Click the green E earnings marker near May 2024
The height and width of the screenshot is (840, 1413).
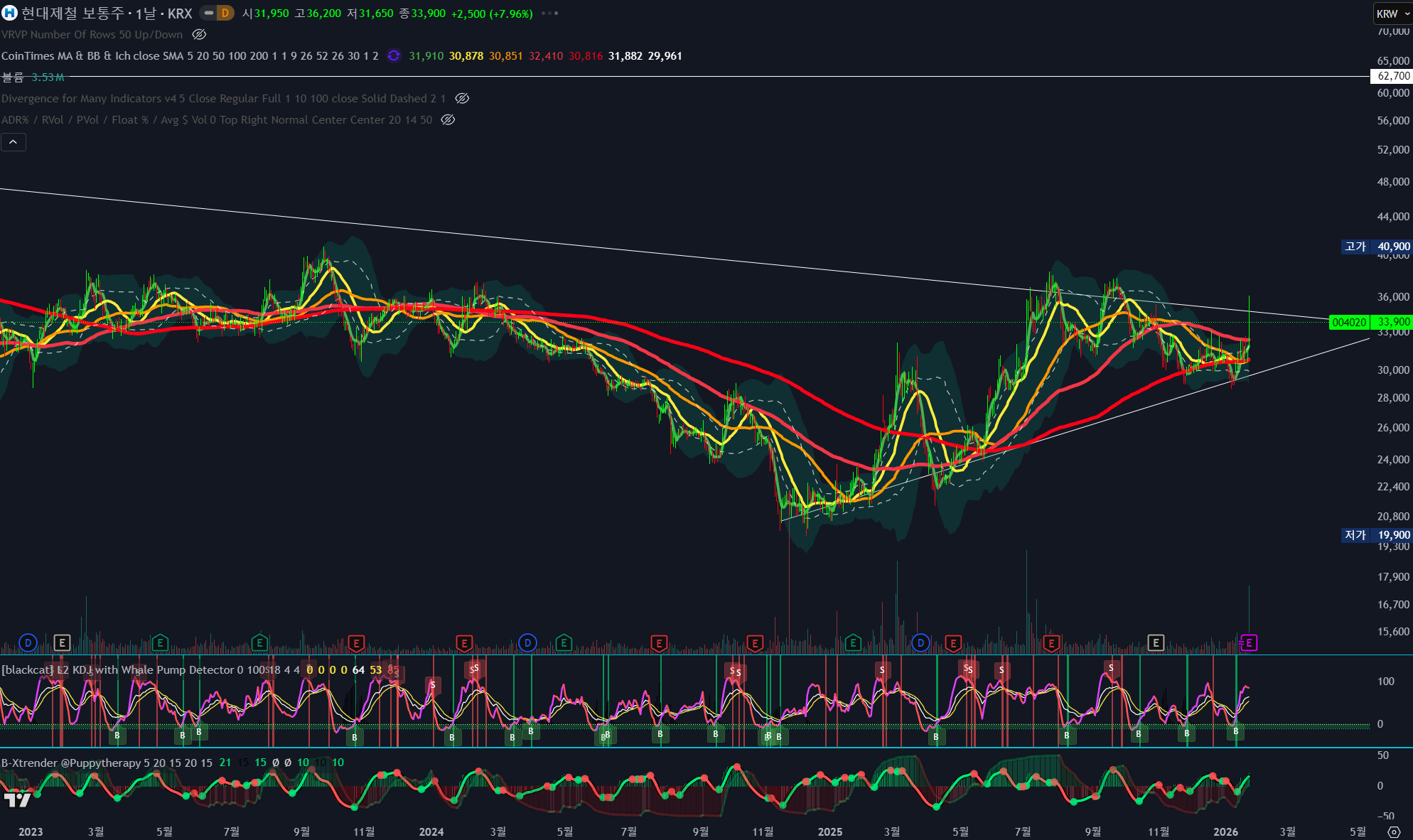click(x=564, y=643)
